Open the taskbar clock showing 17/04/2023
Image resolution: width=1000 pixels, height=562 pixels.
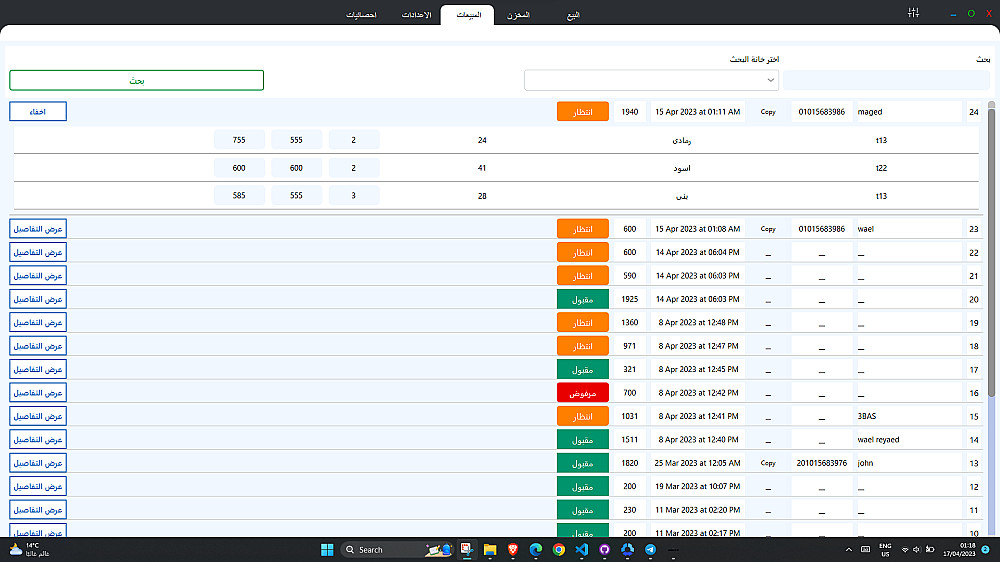point(960,550)
